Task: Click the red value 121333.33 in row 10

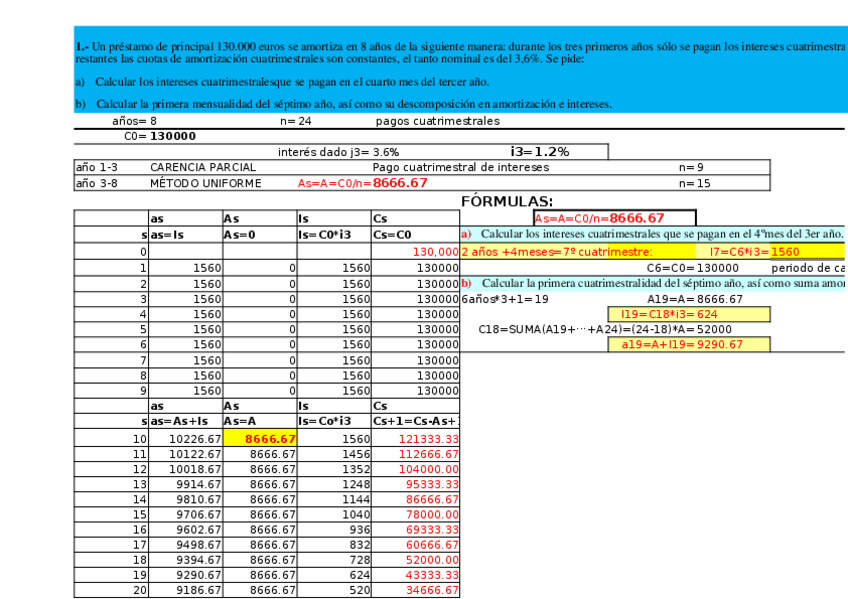Action: [x=430, y=437]
